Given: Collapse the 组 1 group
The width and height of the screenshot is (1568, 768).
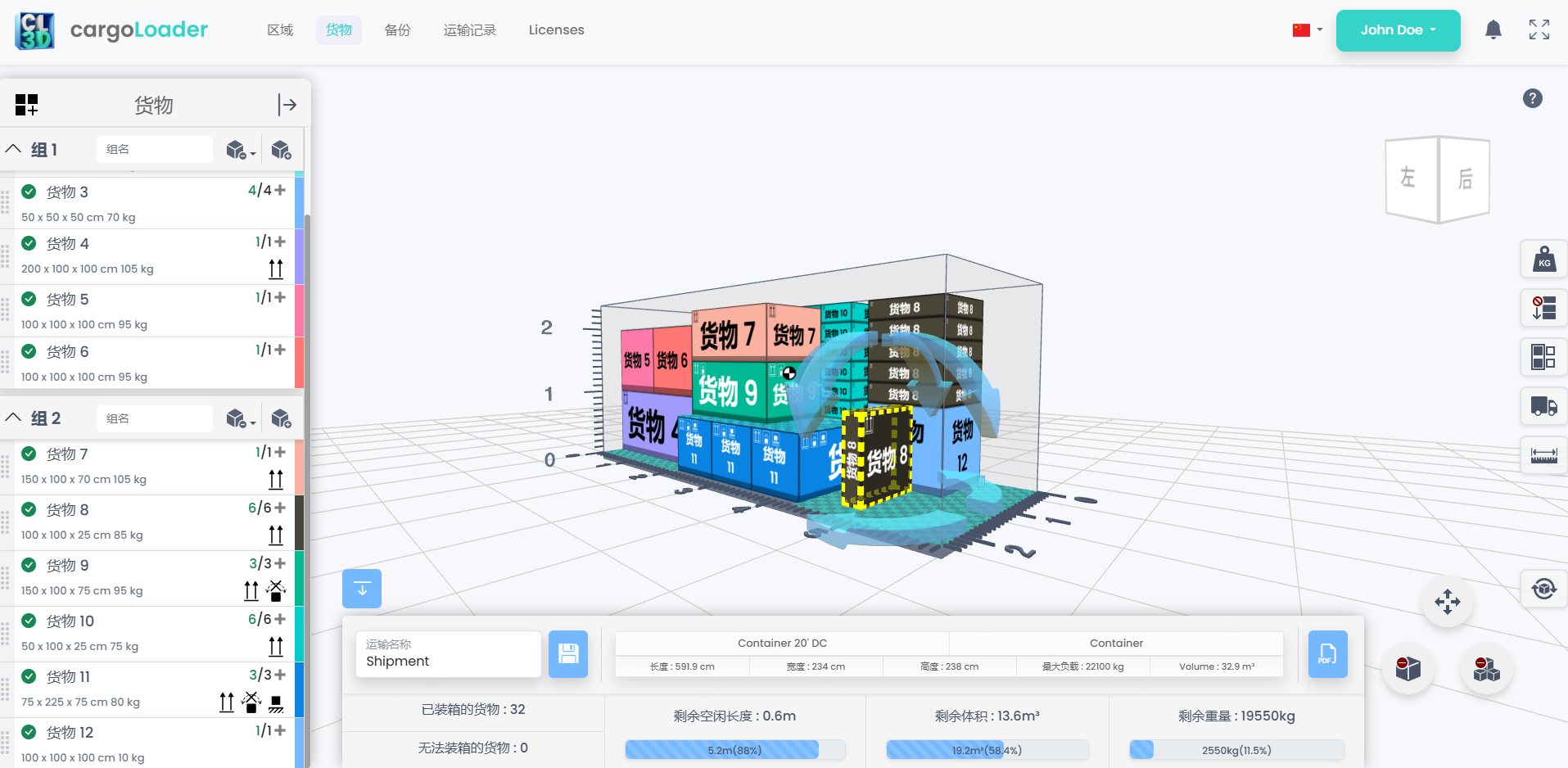Looking at the screenshot, I should coord(13,148).
